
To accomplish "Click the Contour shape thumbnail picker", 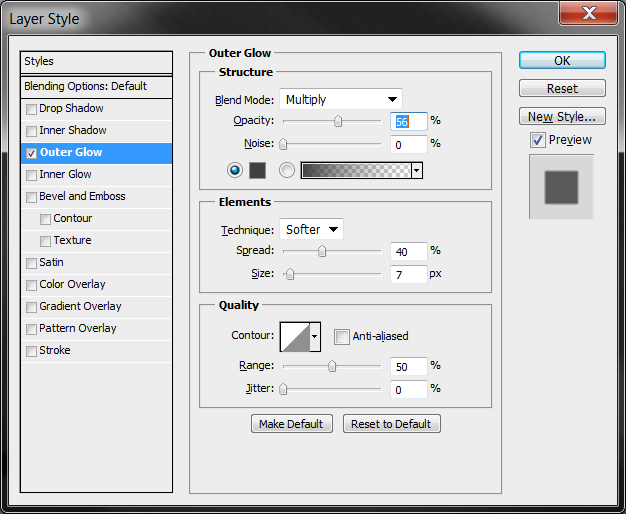I will pyautogui.click(x=295, y=337).
